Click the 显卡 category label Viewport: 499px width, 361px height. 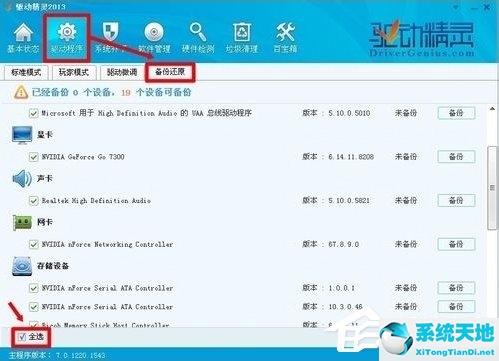tap(45, 135)
